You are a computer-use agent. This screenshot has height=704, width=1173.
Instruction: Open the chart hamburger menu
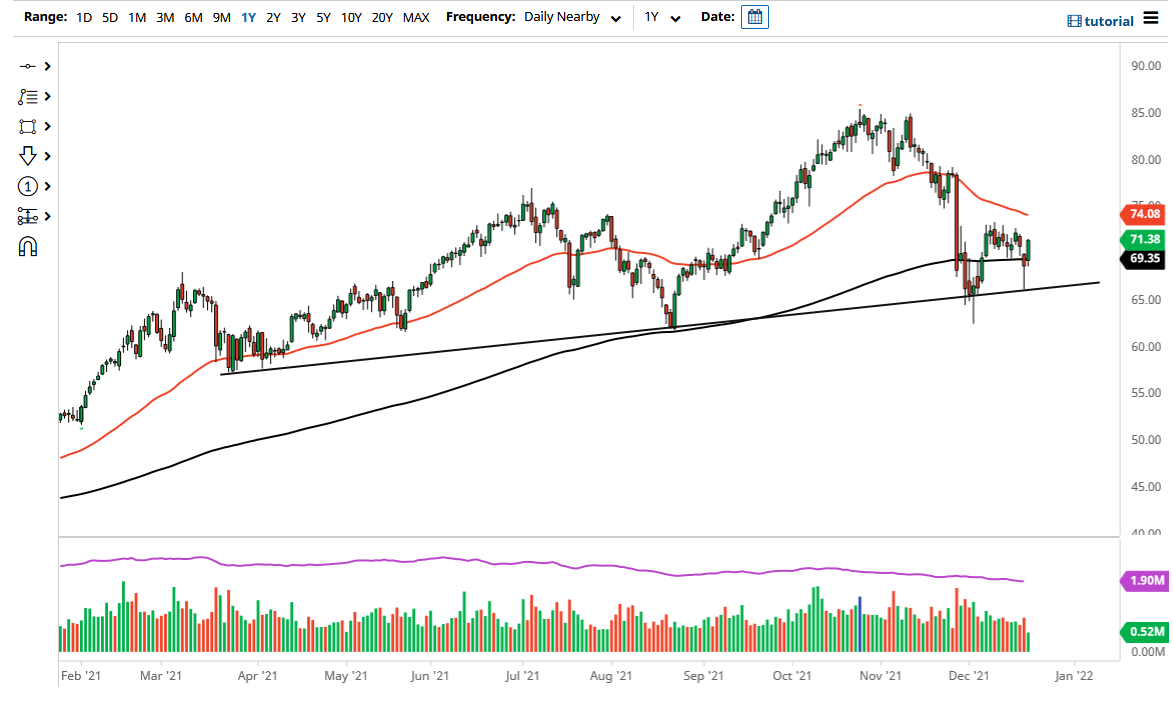pyautogui.click(x=1152, y=20)
